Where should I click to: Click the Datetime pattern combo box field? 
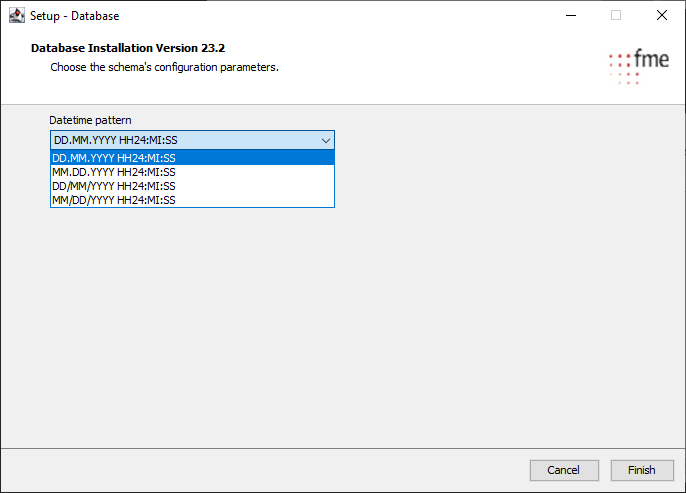click(x=180, y=141)
